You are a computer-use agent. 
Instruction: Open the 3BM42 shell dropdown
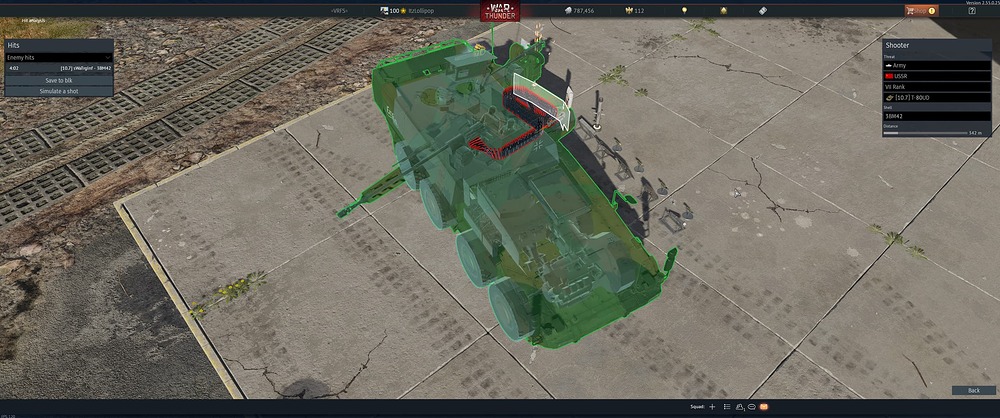pos(936,116)
